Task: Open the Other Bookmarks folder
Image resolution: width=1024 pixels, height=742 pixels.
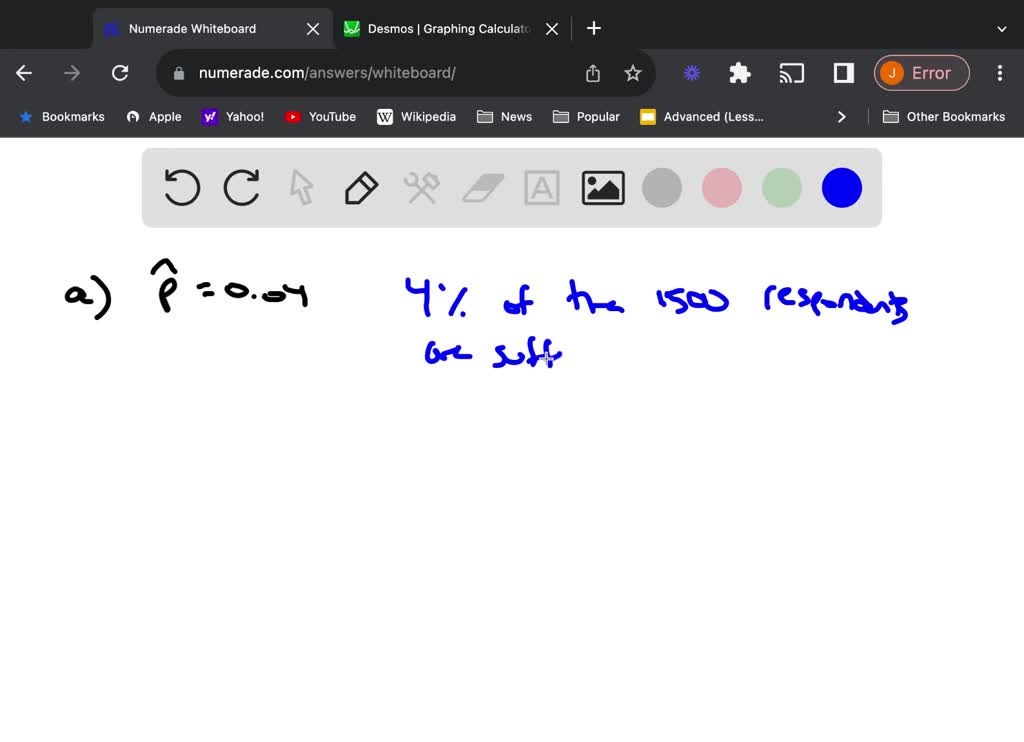Action: click(x=944, y=117)
